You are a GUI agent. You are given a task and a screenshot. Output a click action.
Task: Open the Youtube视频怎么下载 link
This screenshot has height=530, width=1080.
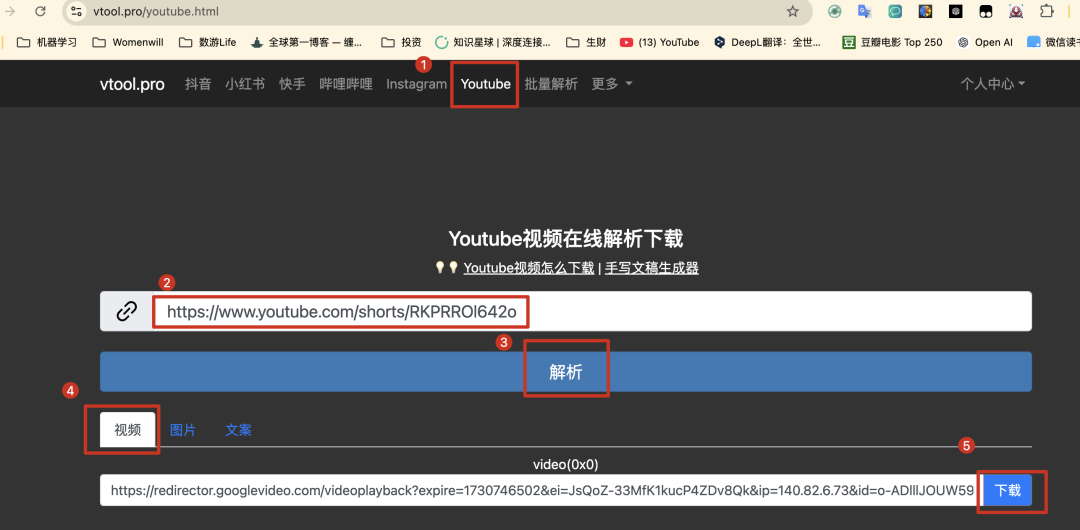click(529, 268)
